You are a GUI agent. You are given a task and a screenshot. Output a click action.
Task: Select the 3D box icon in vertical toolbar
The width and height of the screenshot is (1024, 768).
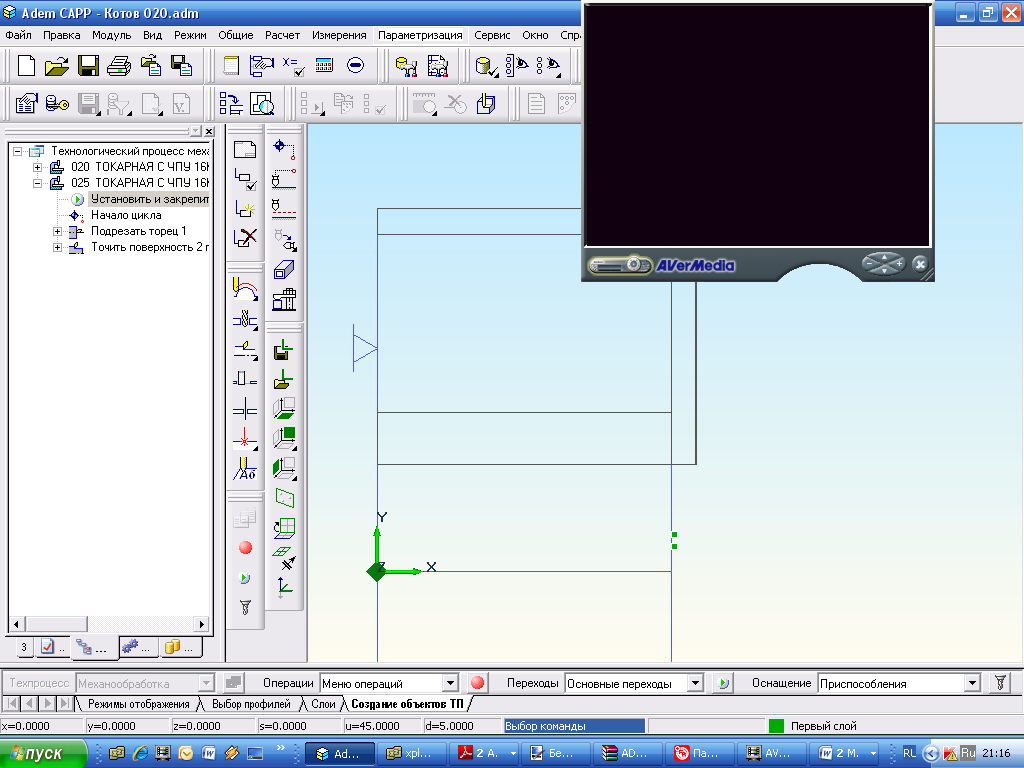[284, 269]
